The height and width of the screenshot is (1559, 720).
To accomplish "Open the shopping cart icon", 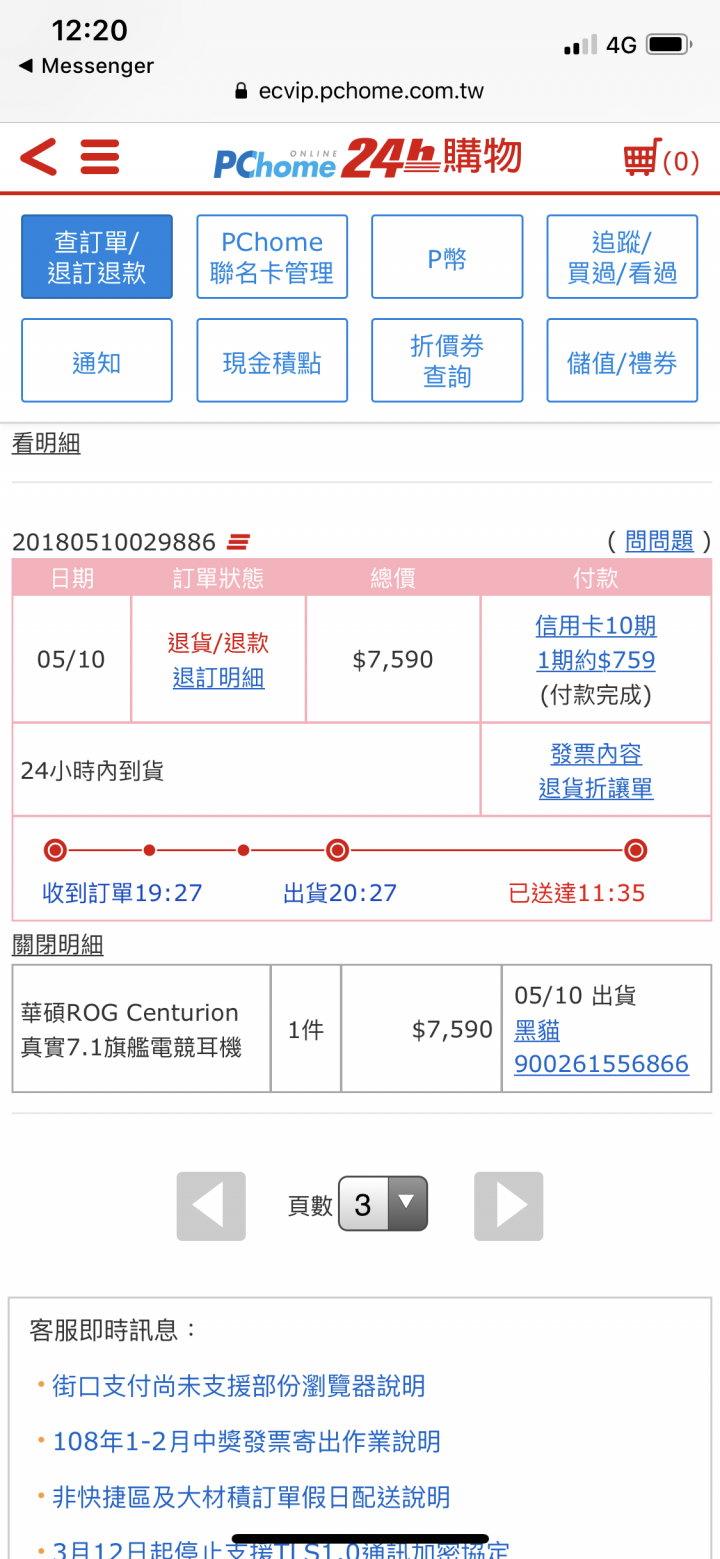I will [642, 158].
